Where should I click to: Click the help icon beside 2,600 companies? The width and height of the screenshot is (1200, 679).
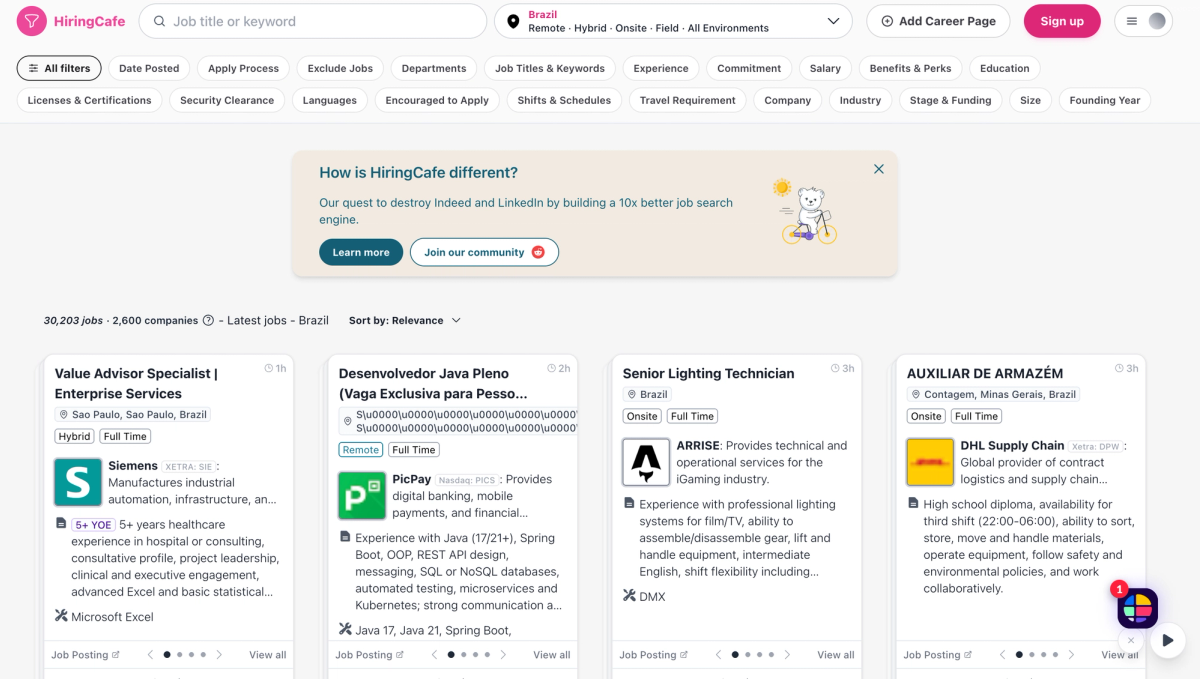(208, 321)
